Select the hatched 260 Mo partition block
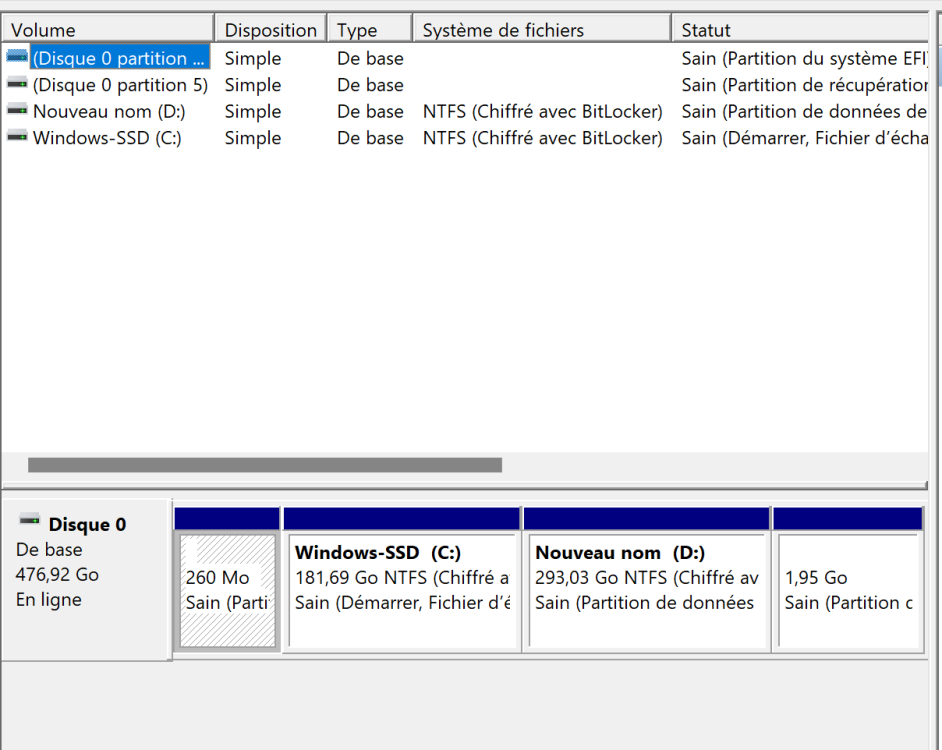The width and height of the screenshot is (942, 750). pos(227,590)
